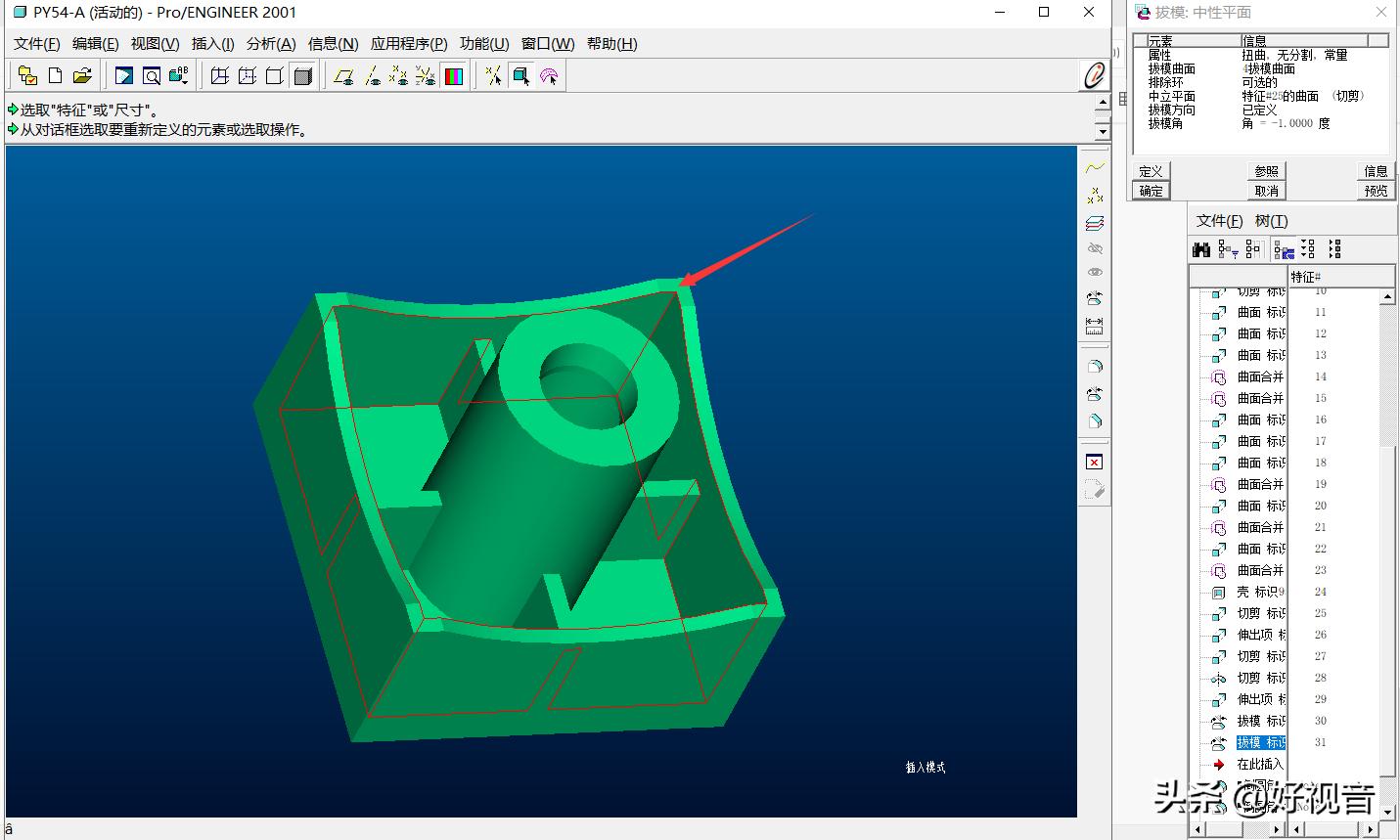Switch to hidden line display icon
The image size is (1400, 840).
point(248,76)
